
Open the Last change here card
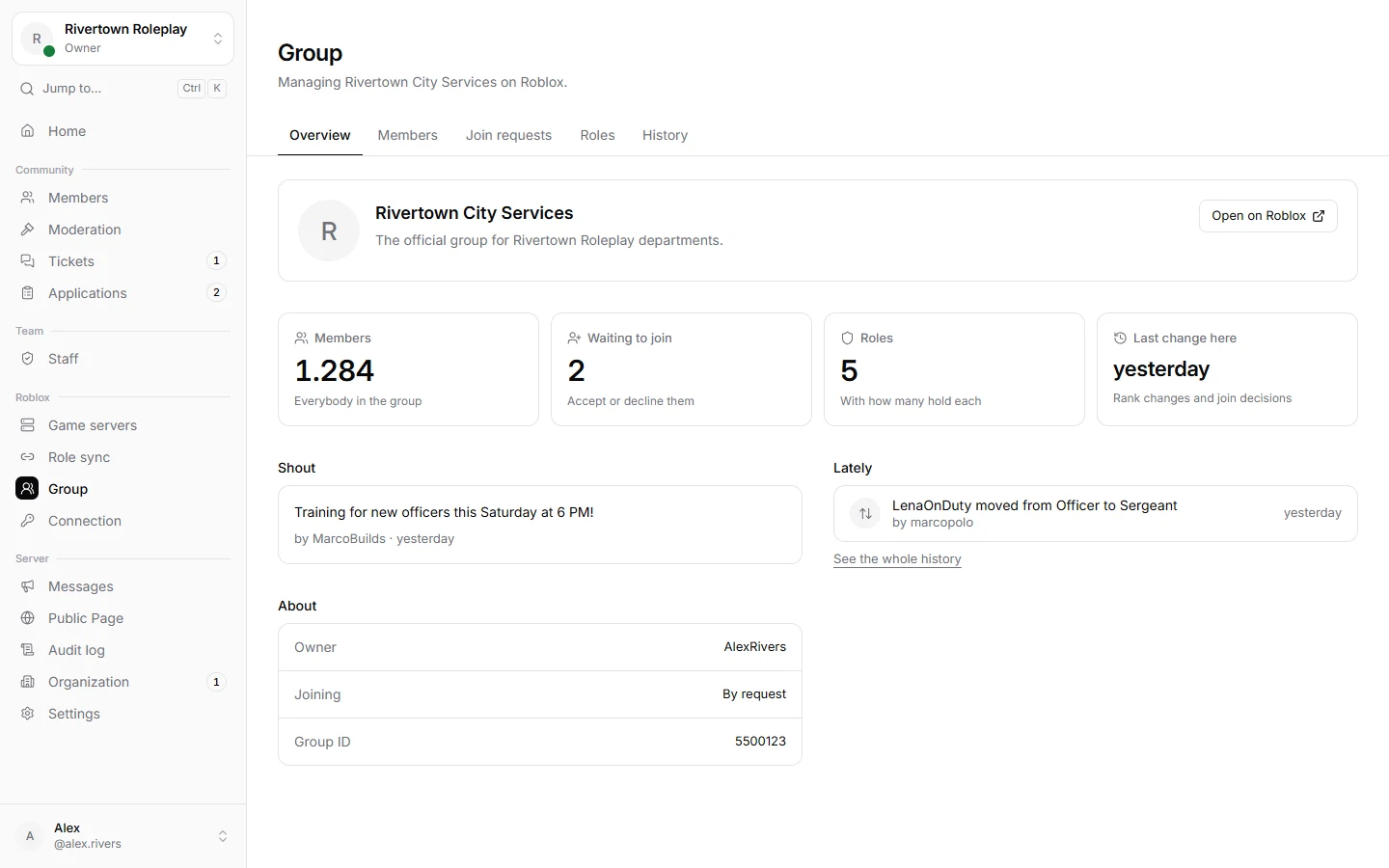(1227, 369)
